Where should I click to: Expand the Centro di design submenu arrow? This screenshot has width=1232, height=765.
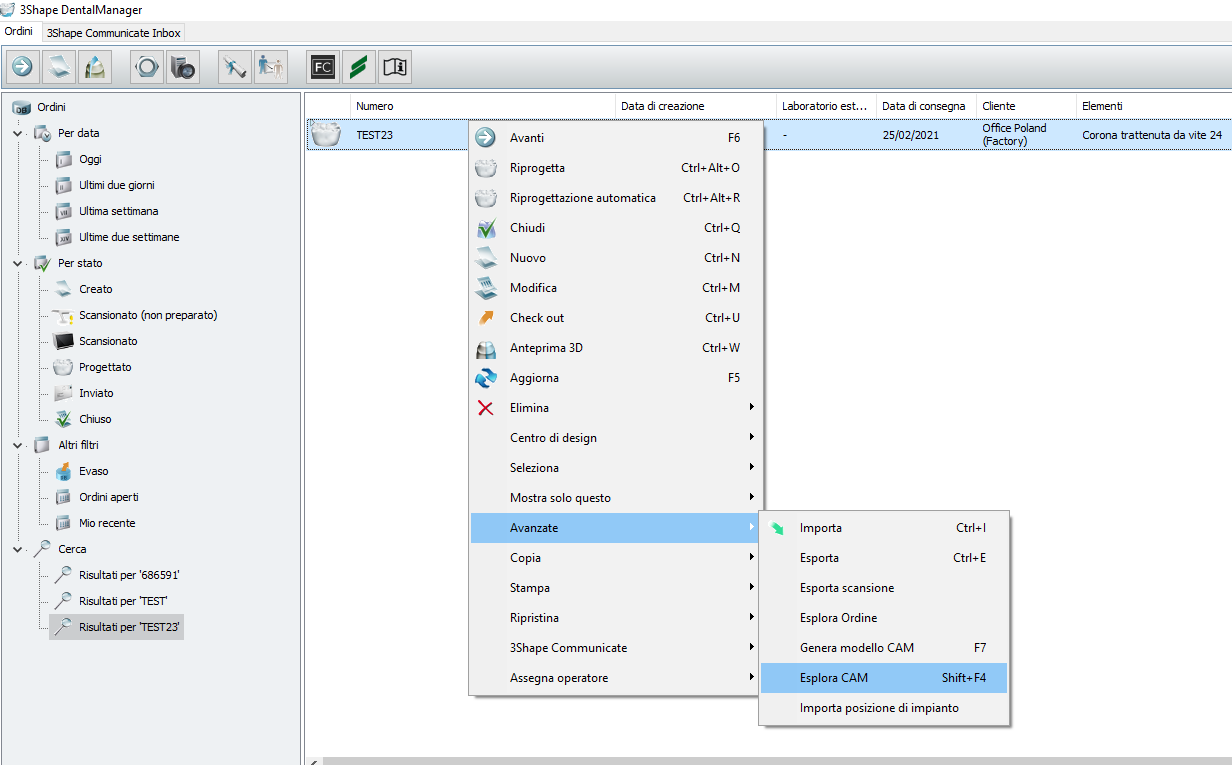tap(751, 438)
